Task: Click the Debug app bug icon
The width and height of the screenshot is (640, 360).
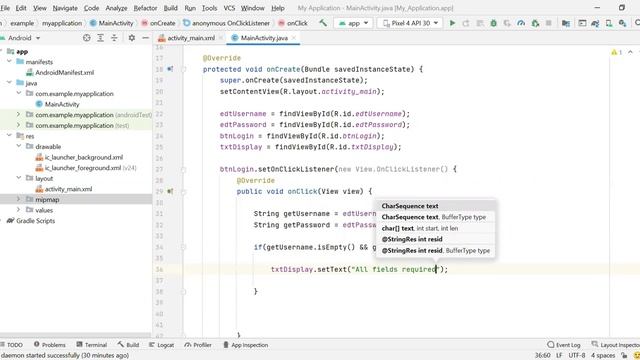Action: (493, 23)
